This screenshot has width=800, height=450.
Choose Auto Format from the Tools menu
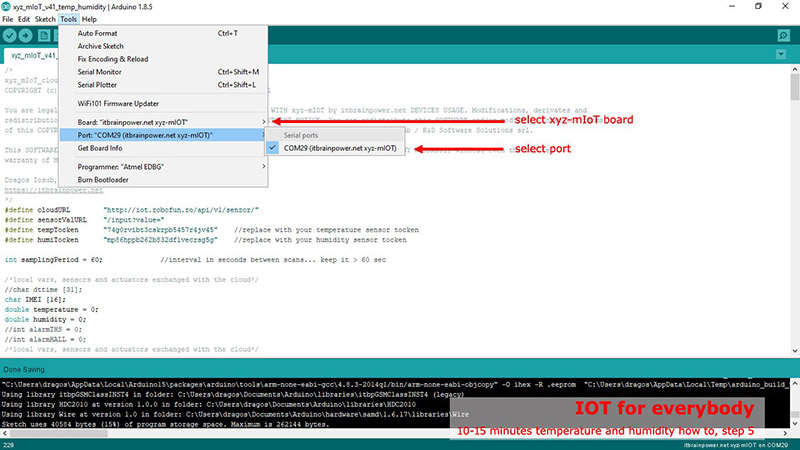pos(163,33)
